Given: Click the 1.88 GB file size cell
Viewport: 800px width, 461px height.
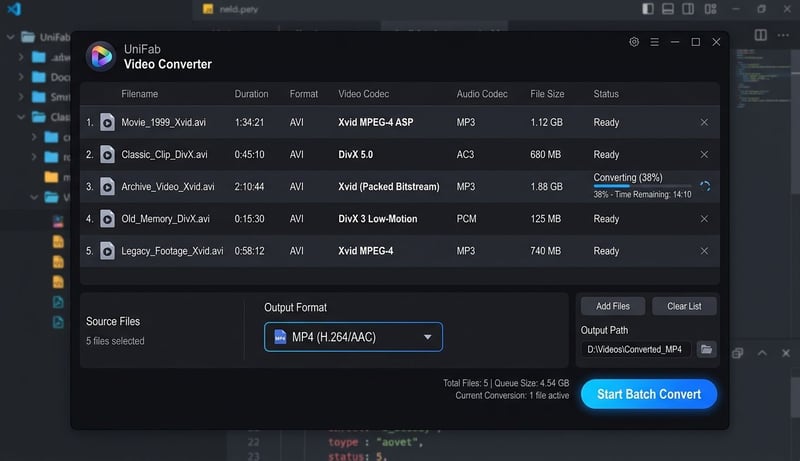Looking at the screenshot, I should [x=546, y=187].
